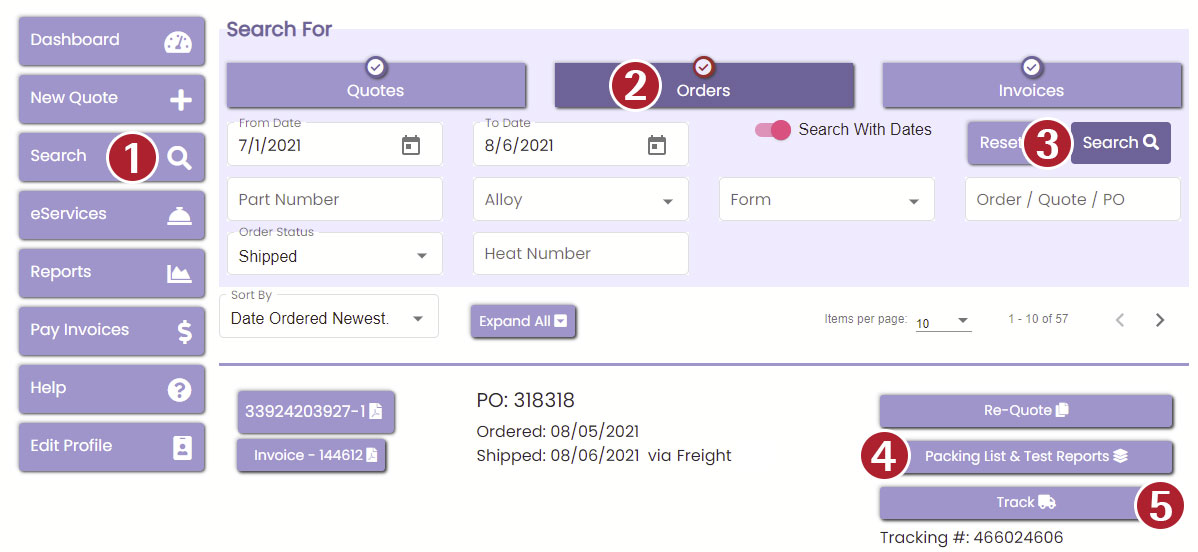
Task: Click the Part Number input field
Action: tap(334, 200)
